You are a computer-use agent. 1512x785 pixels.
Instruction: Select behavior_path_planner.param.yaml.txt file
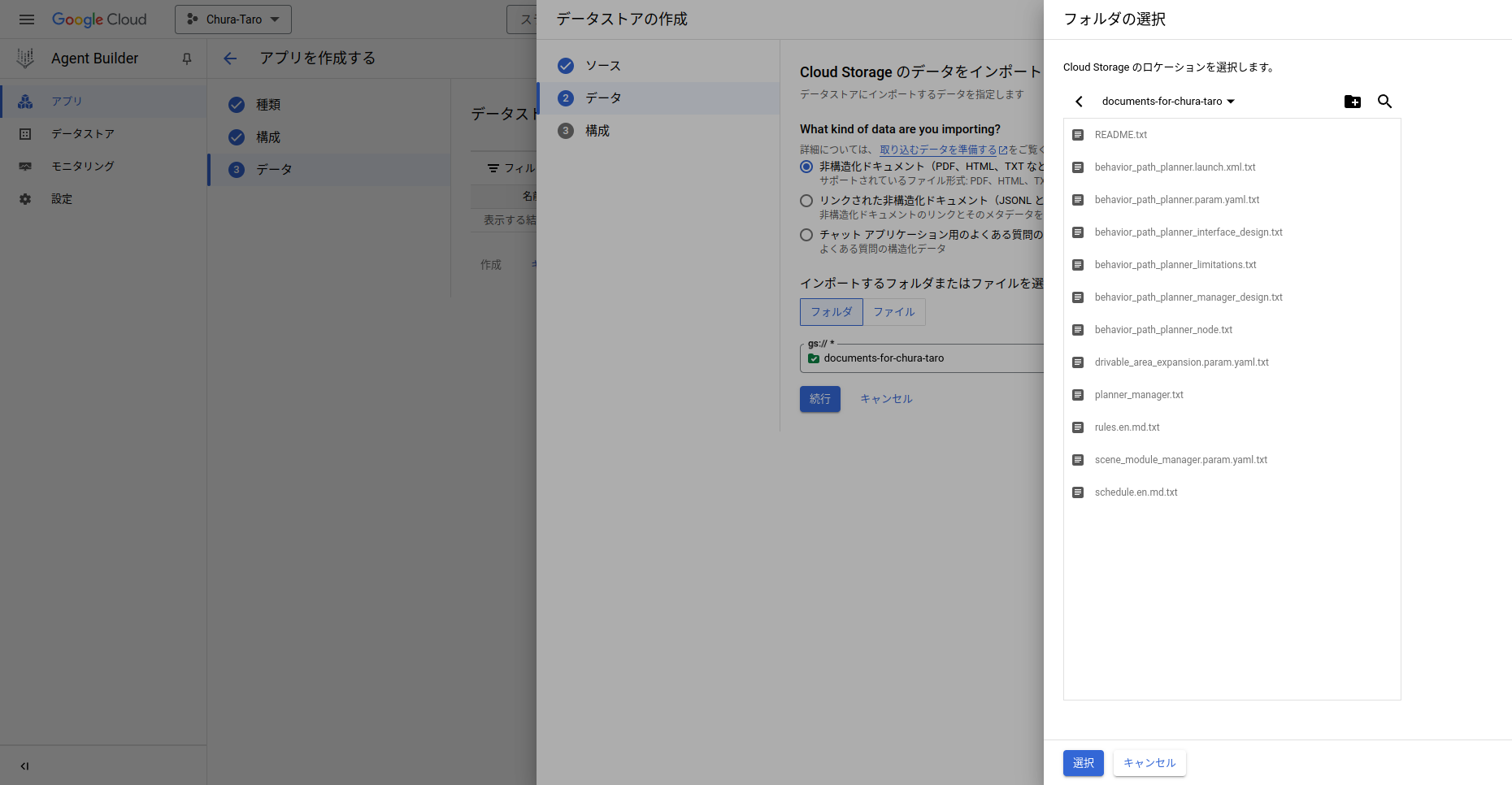point(1232,200)
